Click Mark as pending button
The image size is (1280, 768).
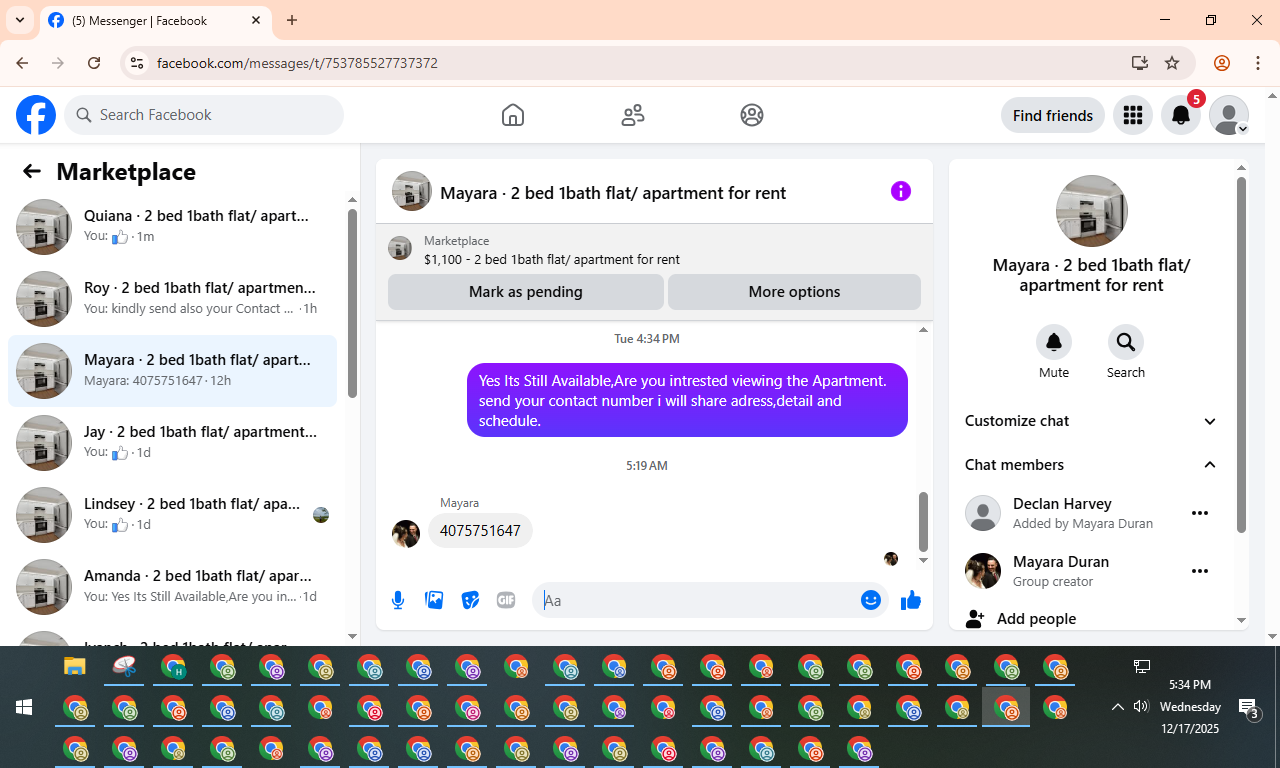click(x=526, y=292)
